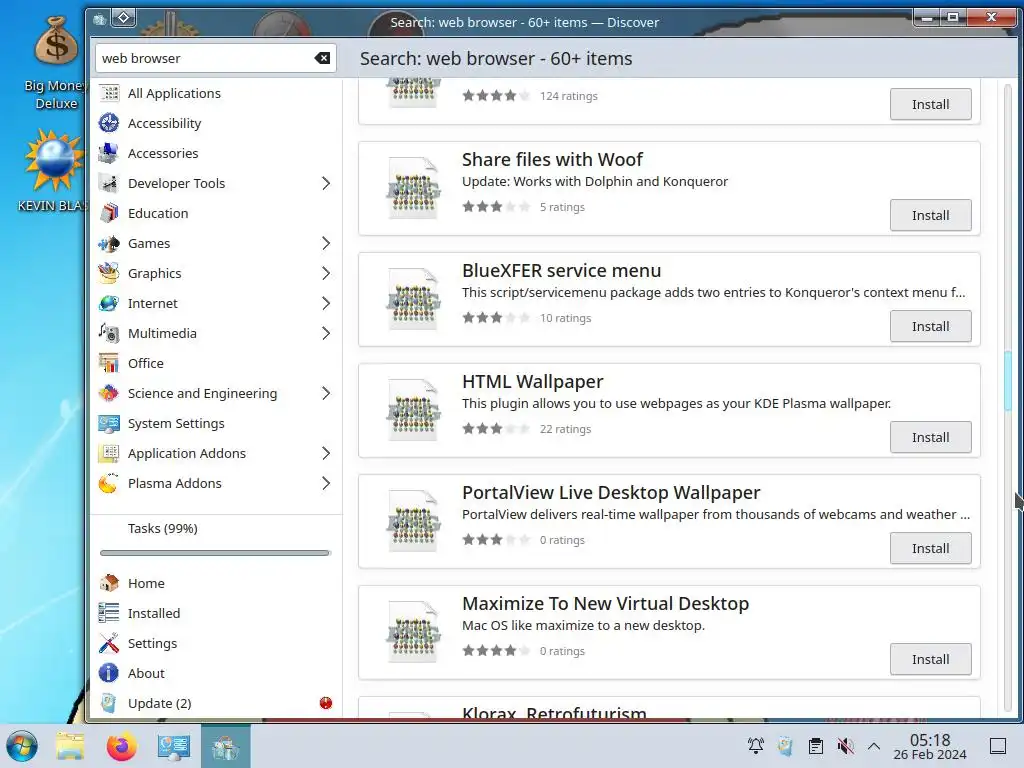Install BlueXFER service menu
The image size is (1024, 768).
(931, 327)
